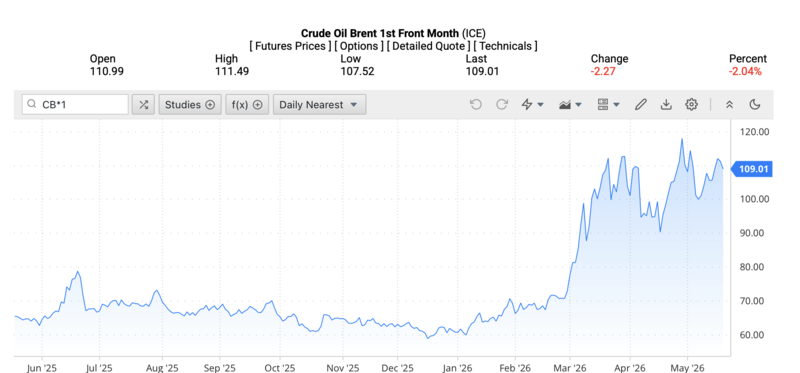This screenshot has width=800, height=373.
Task: Click the May '26 axis label
Action: (x=687, y=367)
